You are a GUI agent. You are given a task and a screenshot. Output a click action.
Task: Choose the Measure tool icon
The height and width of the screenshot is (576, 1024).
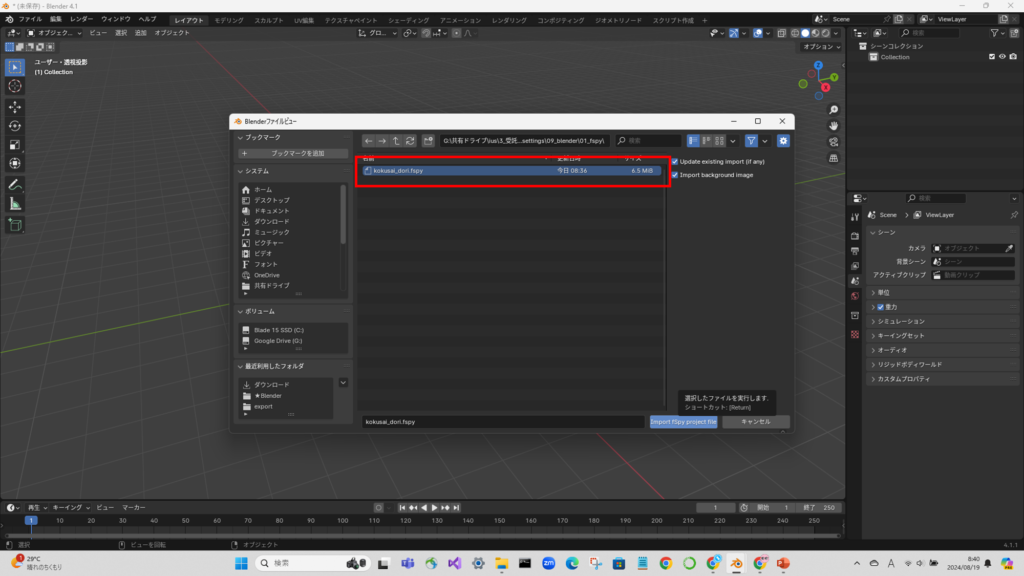click(x=15, y=204)
